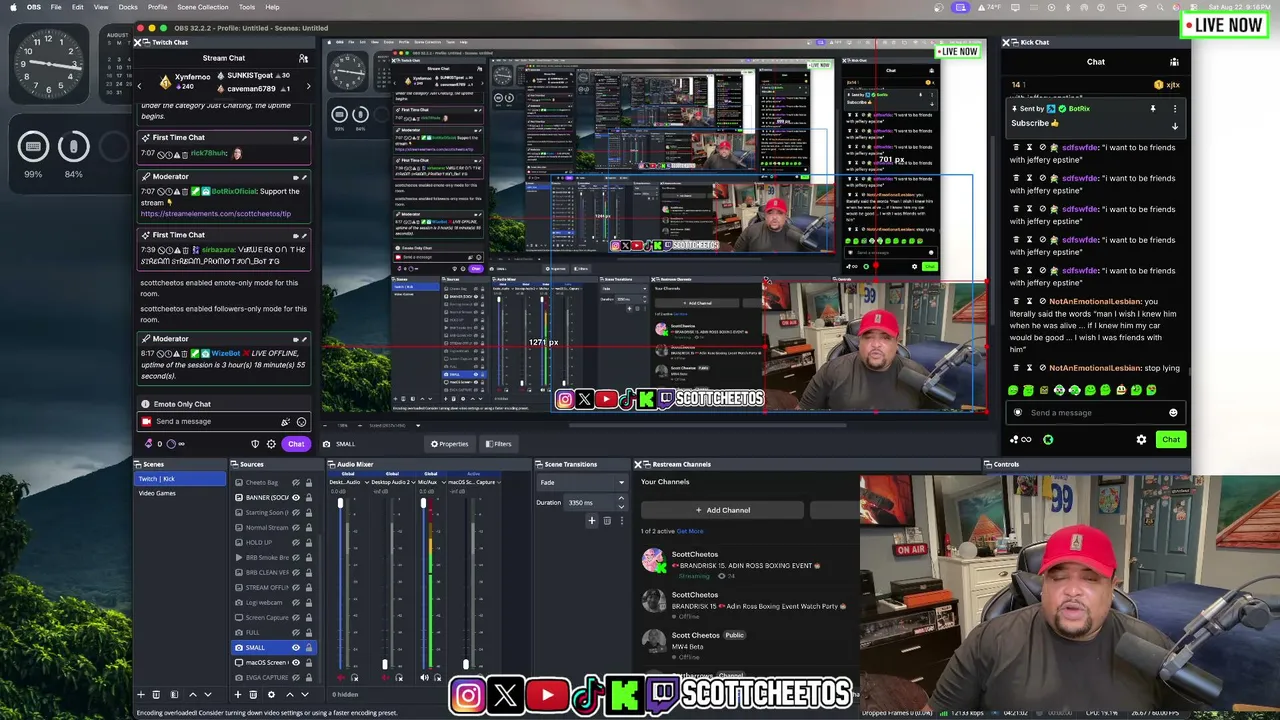The width and height of the screenshot is (1280, 720).
Task: Hide the SMALL source
Action: click(295, 647)
